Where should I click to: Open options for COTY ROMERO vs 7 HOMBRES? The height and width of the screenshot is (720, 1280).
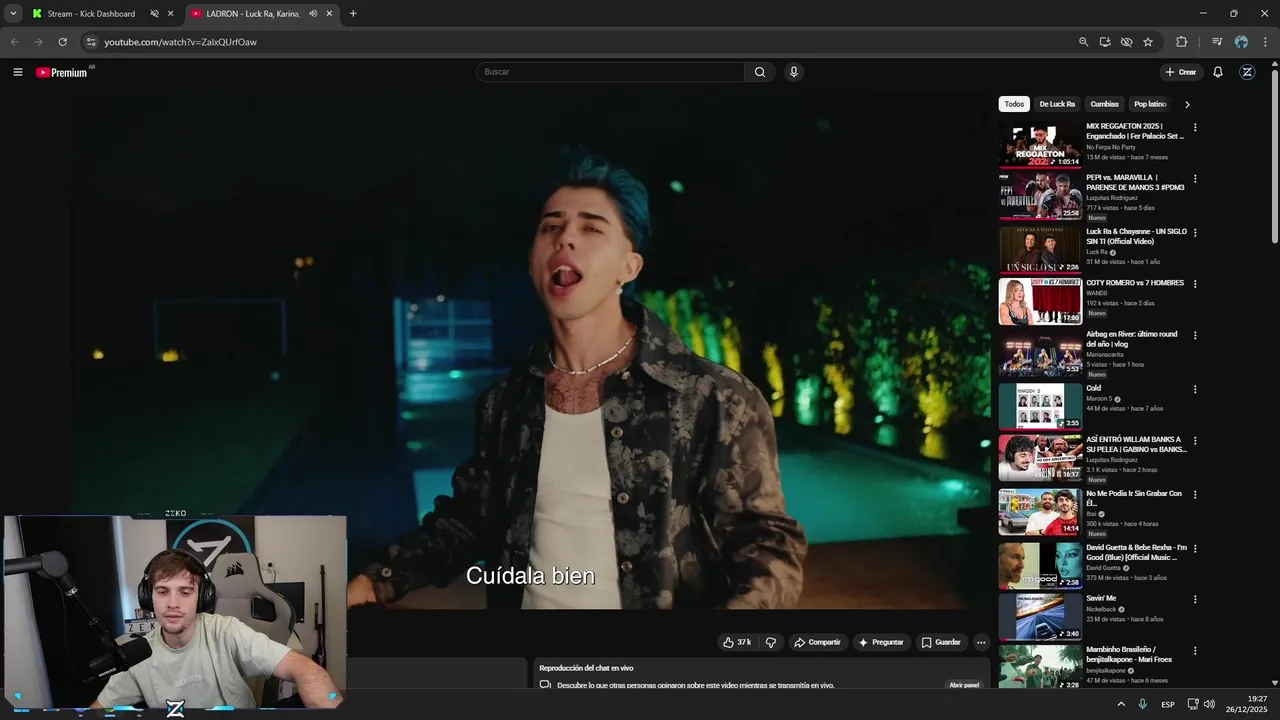click(1195, 284)
